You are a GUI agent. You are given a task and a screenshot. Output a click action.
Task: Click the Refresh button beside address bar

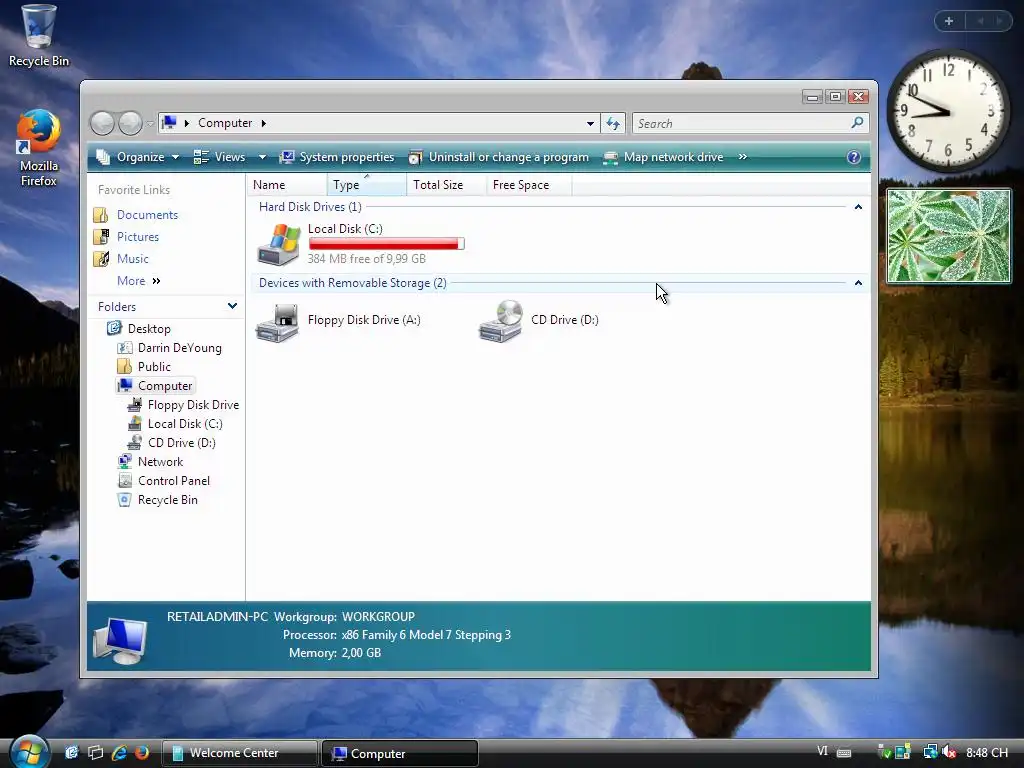point(613,123)
